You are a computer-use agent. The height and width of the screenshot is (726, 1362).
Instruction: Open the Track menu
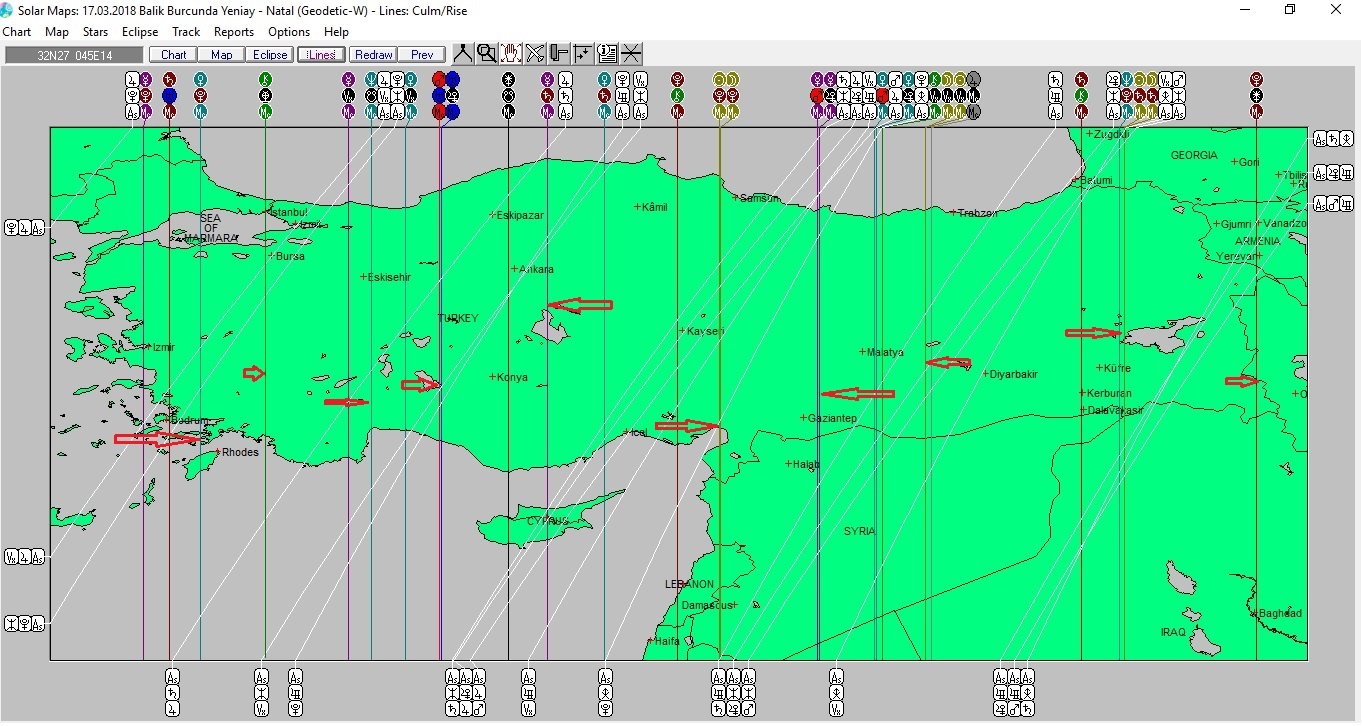pos(186,32)
